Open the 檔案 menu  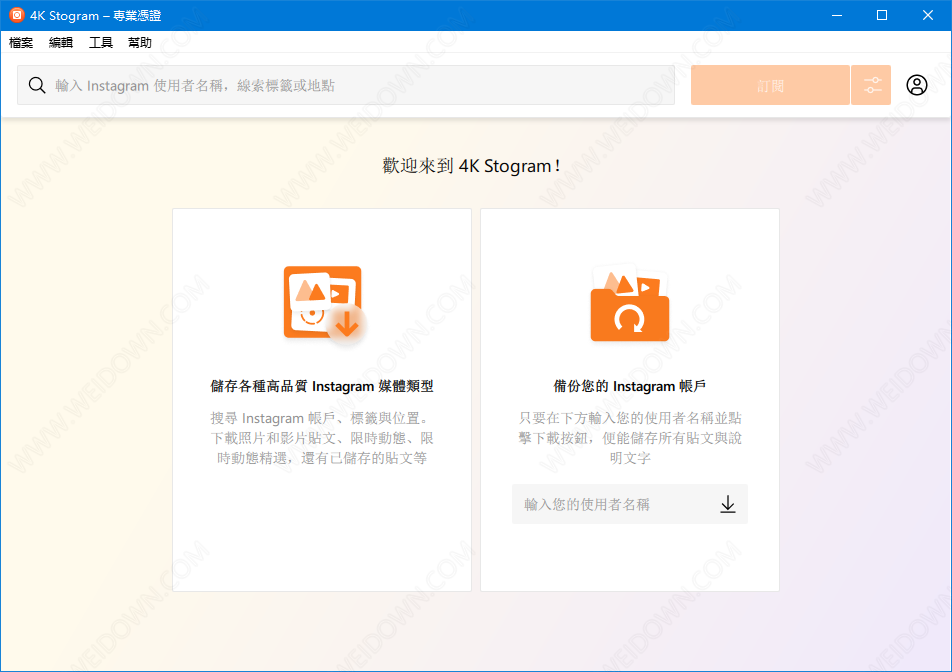pyautogui.click(x=21, y=42)
